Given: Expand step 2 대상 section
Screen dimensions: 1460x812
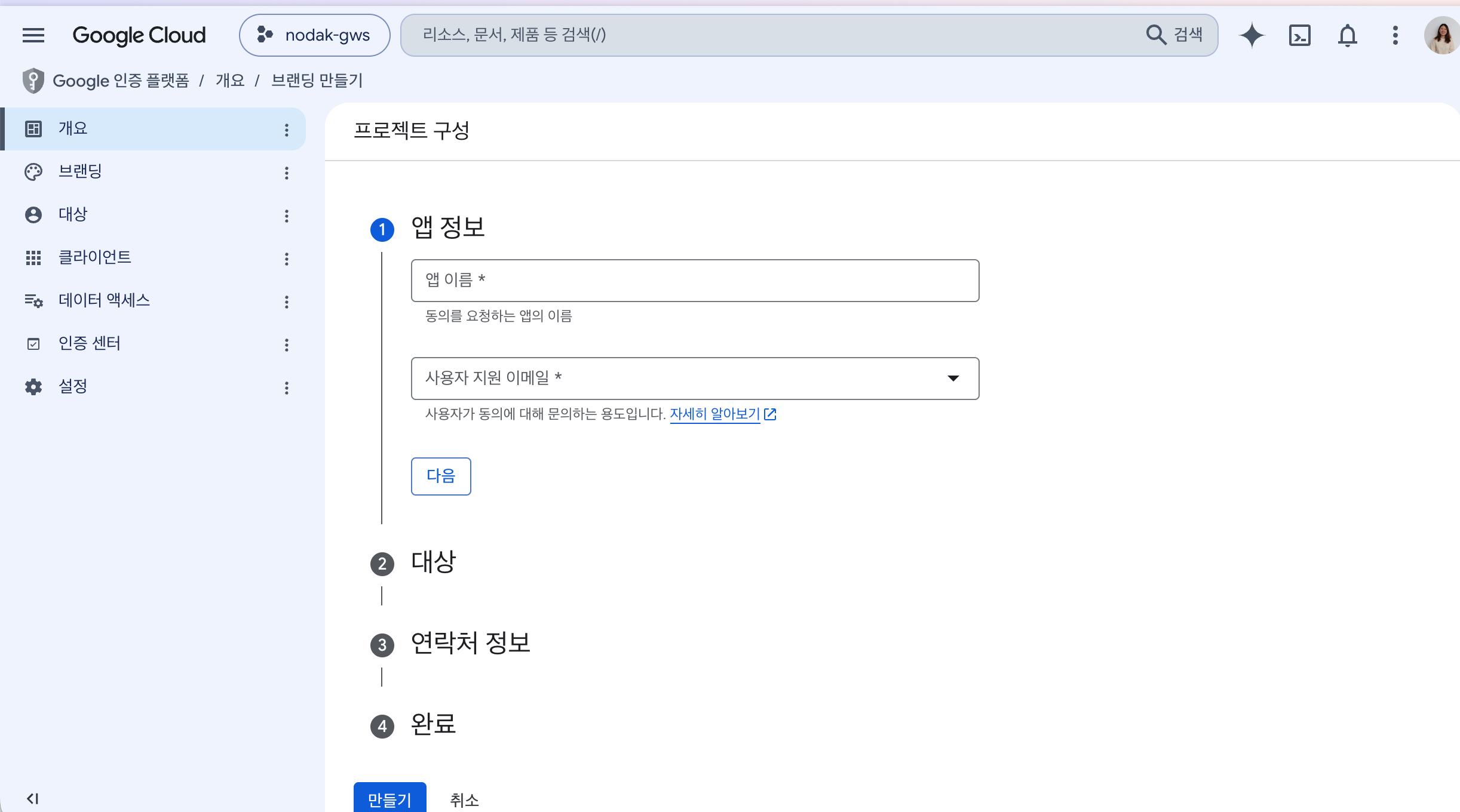Looking at the screenshot, I should [433, 562].
